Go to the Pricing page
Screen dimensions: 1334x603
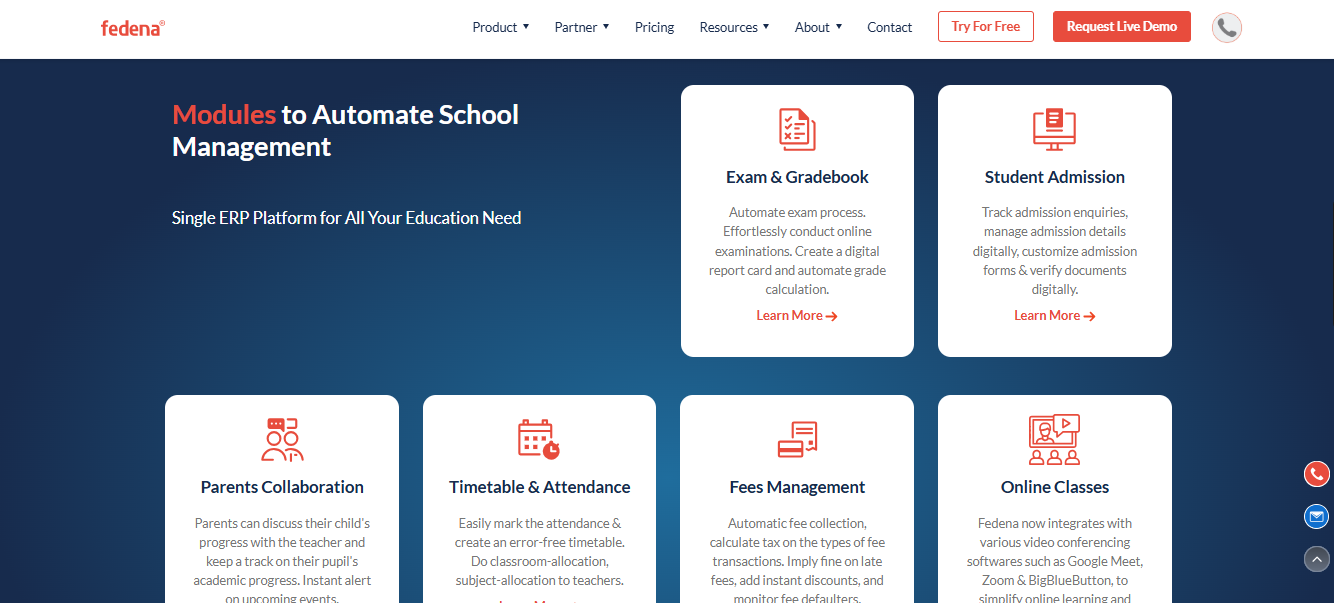click(x=654, y=27)
